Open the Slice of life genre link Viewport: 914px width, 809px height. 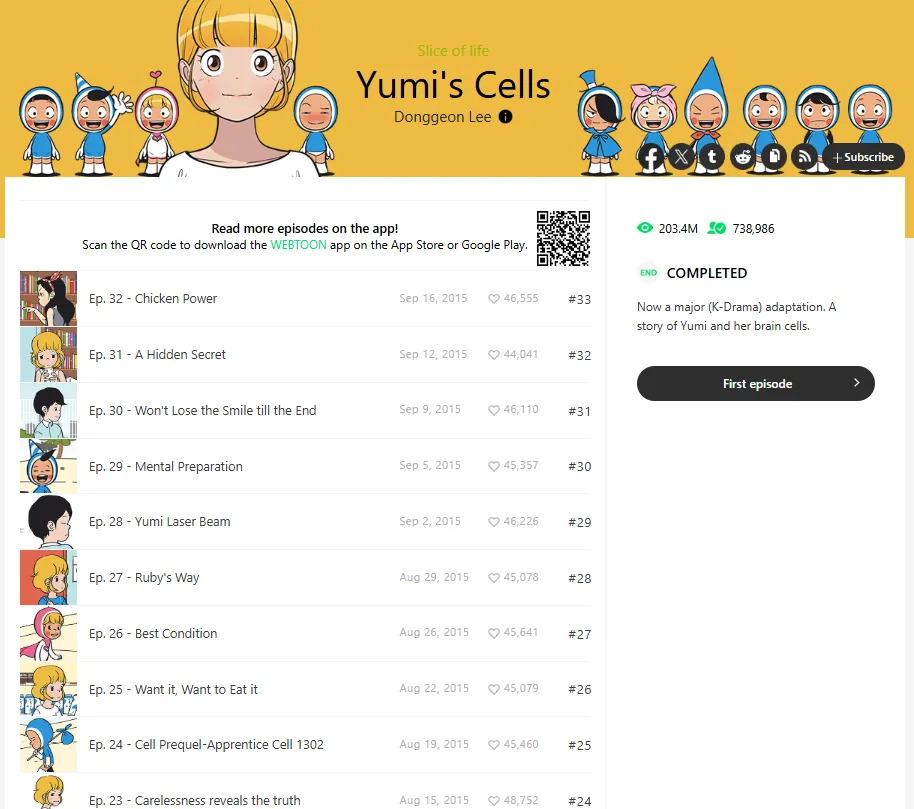point(453,51)
